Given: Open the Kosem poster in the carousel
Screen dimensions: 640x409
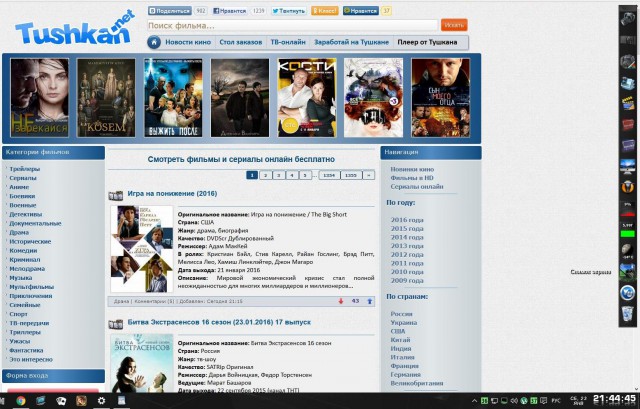Looking at the screenshot, I should pyautogui.click(x=106, y=98).
